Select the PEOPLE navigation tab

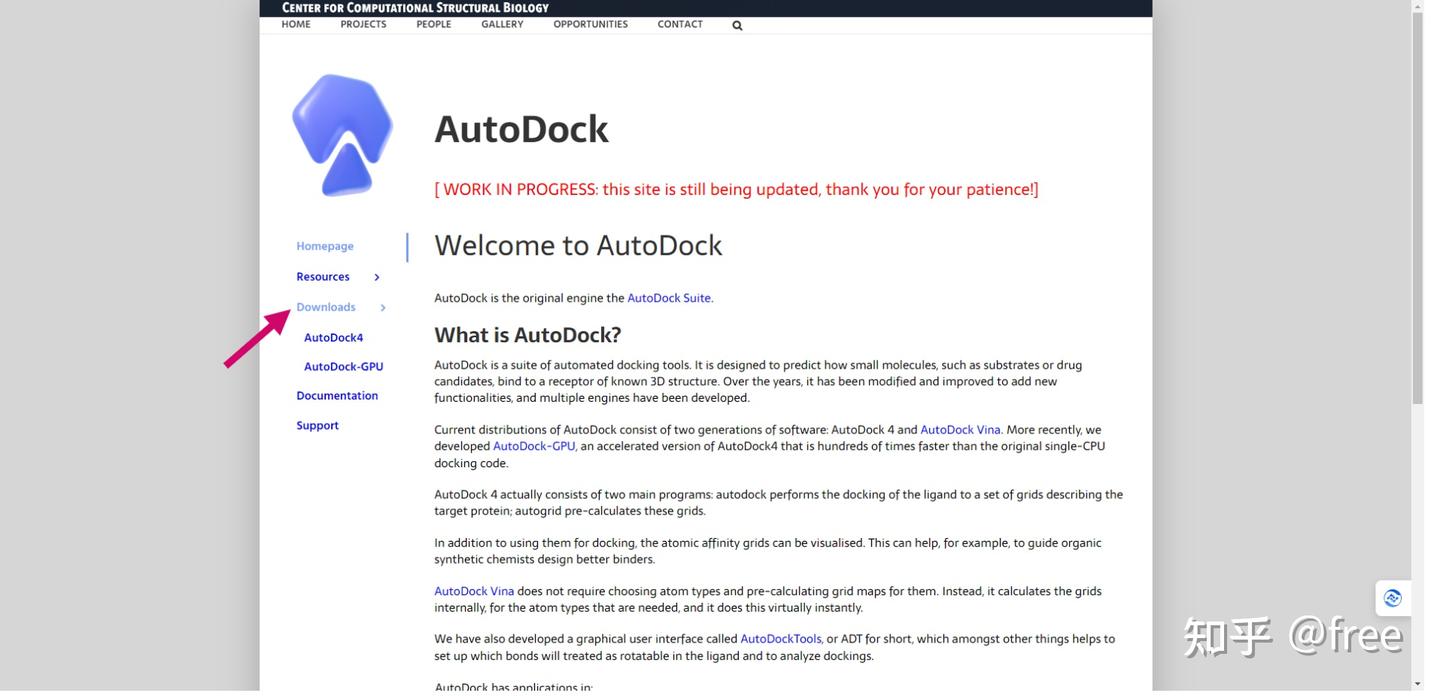point(433,24)
